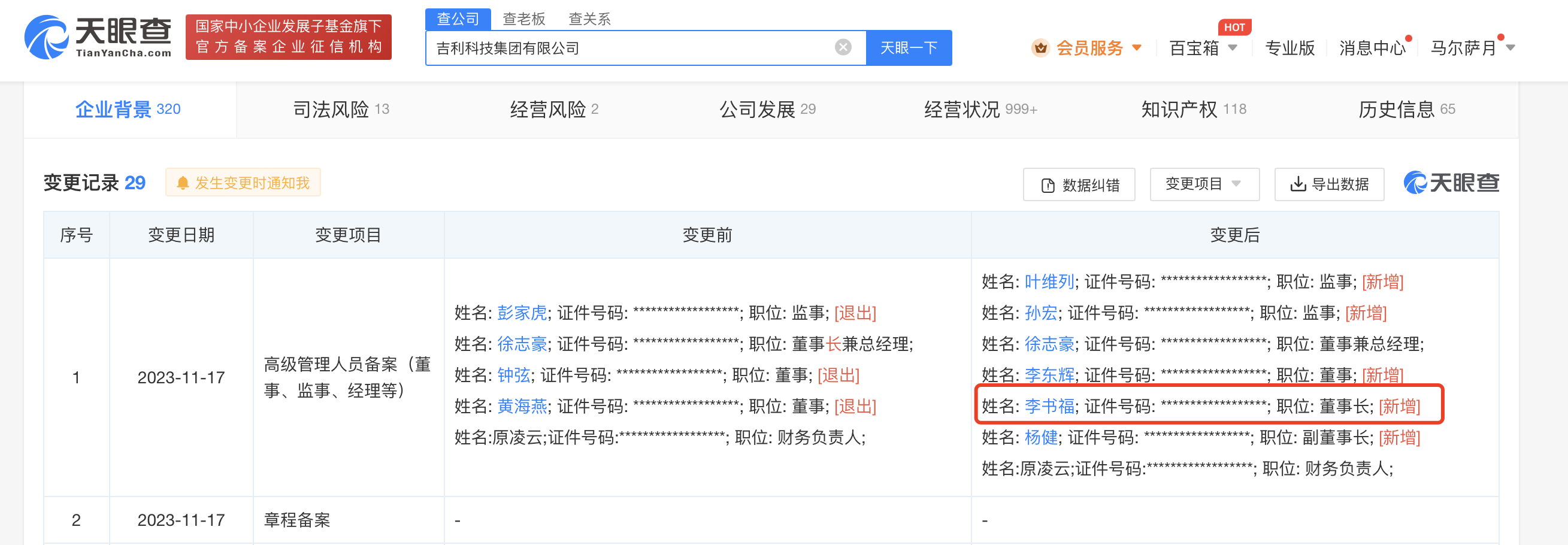This screenshot has height=545, width=1568.
Task: Click the export data download icon
Action: pyautogui.click(x=1298, y=184)
